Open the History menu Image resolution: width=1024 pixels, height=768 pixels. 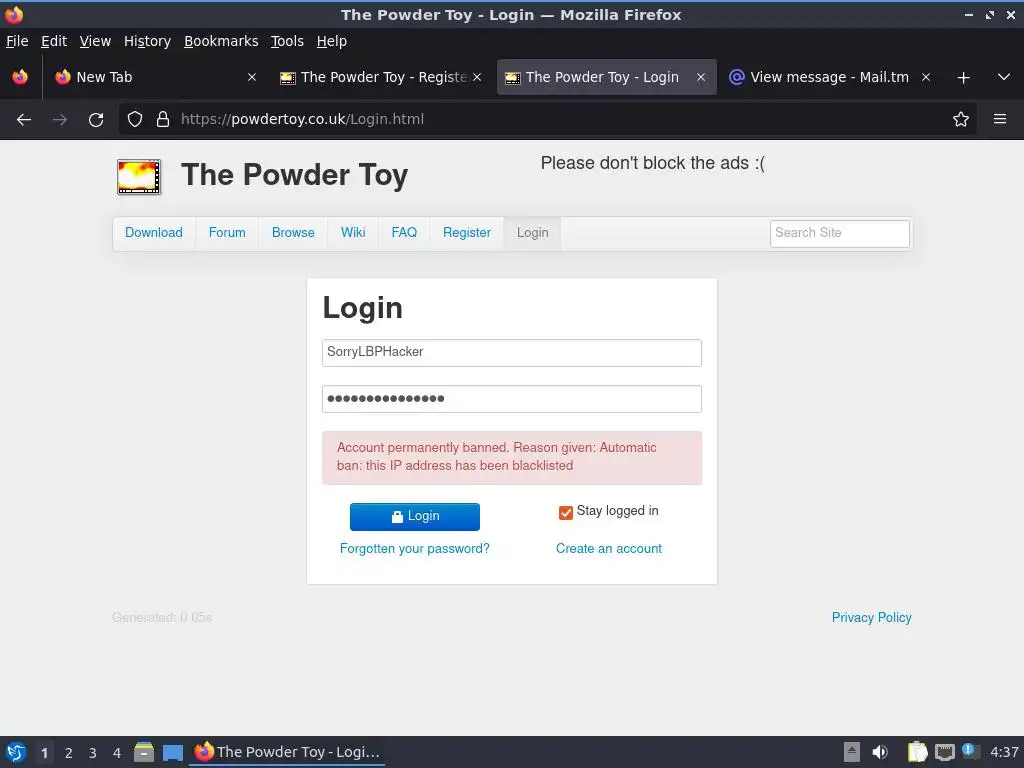(147, 41)
